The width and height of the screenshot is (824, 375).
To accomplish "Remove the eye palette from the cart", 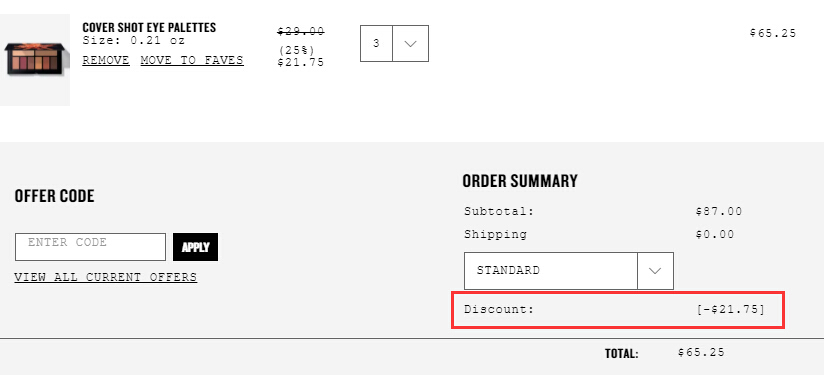I will pos(106,60).
